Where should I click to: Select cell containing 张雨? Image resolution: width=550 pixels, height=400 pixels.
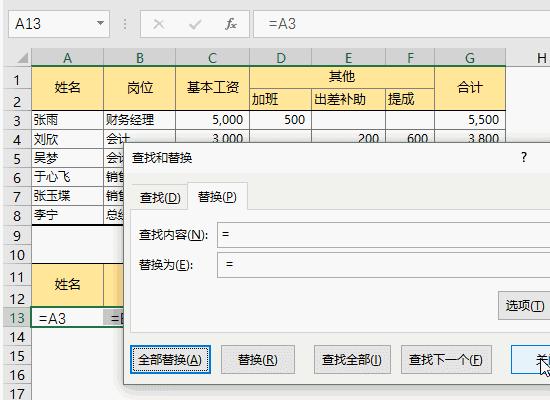pyautogui.click(x=68, y=120)
